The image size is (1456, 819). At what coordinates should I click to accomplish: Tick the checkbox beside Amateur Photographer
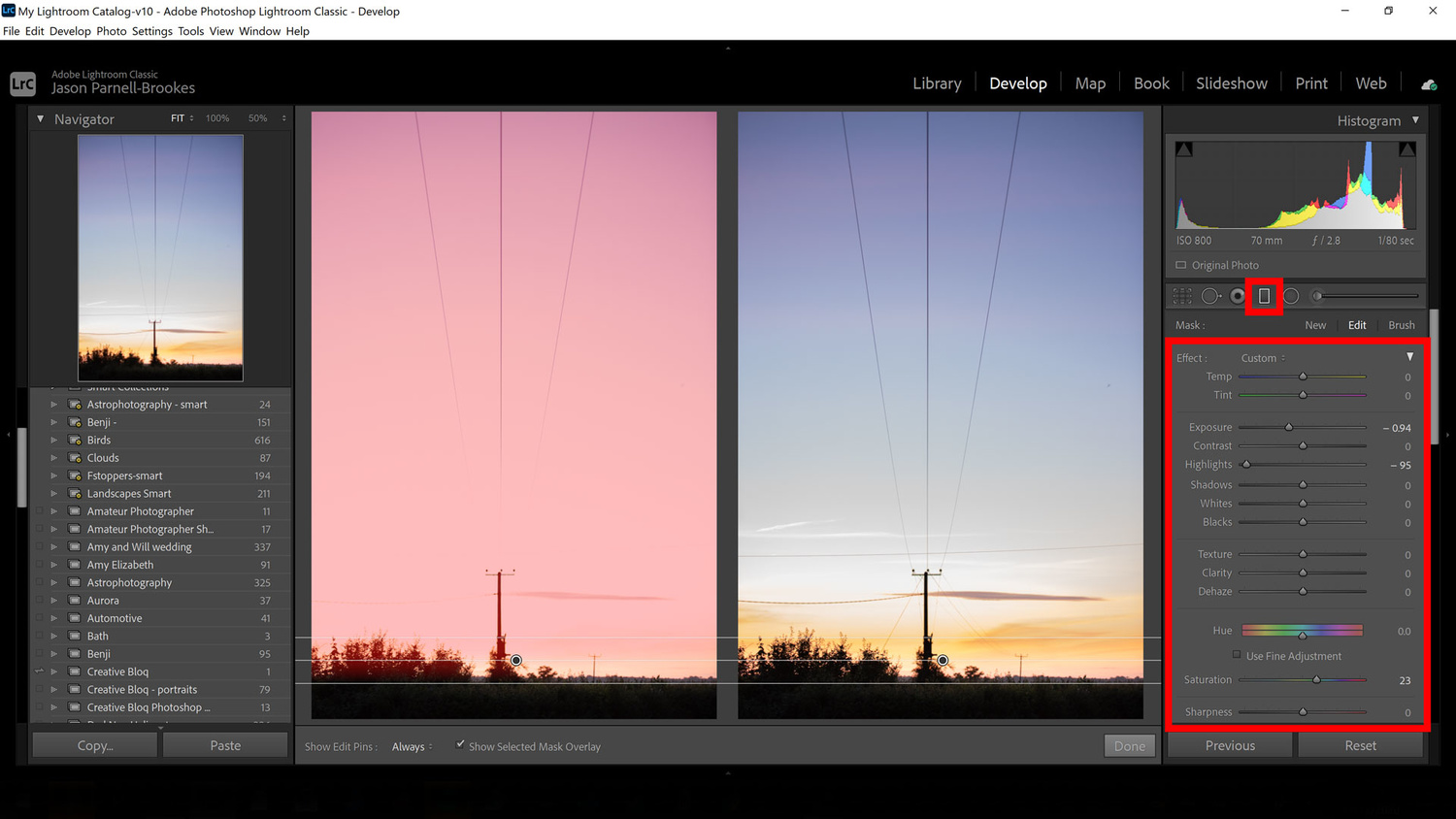(x=40, y=511)
